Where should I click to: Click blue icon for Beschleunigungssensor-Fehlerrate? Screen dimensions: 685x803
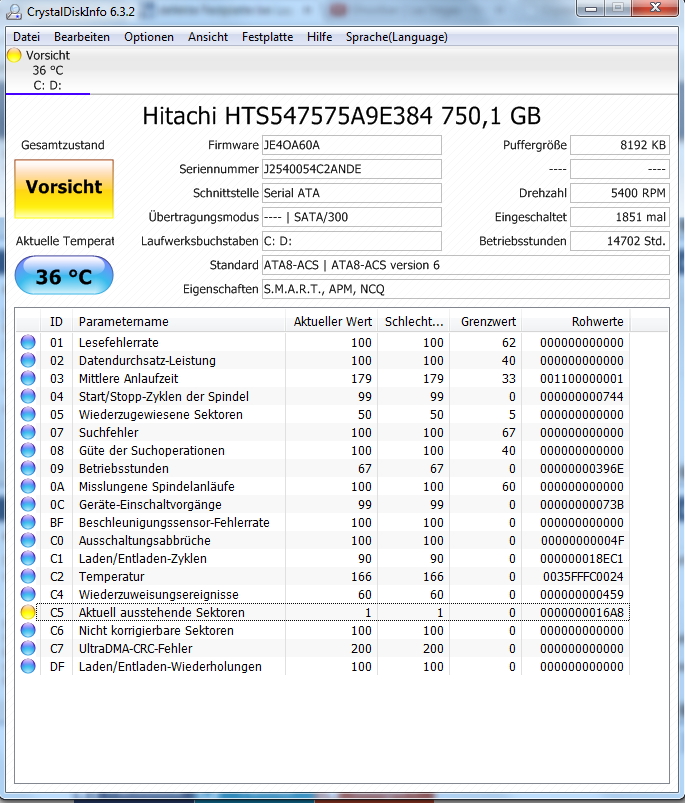[x=28, y=522]
